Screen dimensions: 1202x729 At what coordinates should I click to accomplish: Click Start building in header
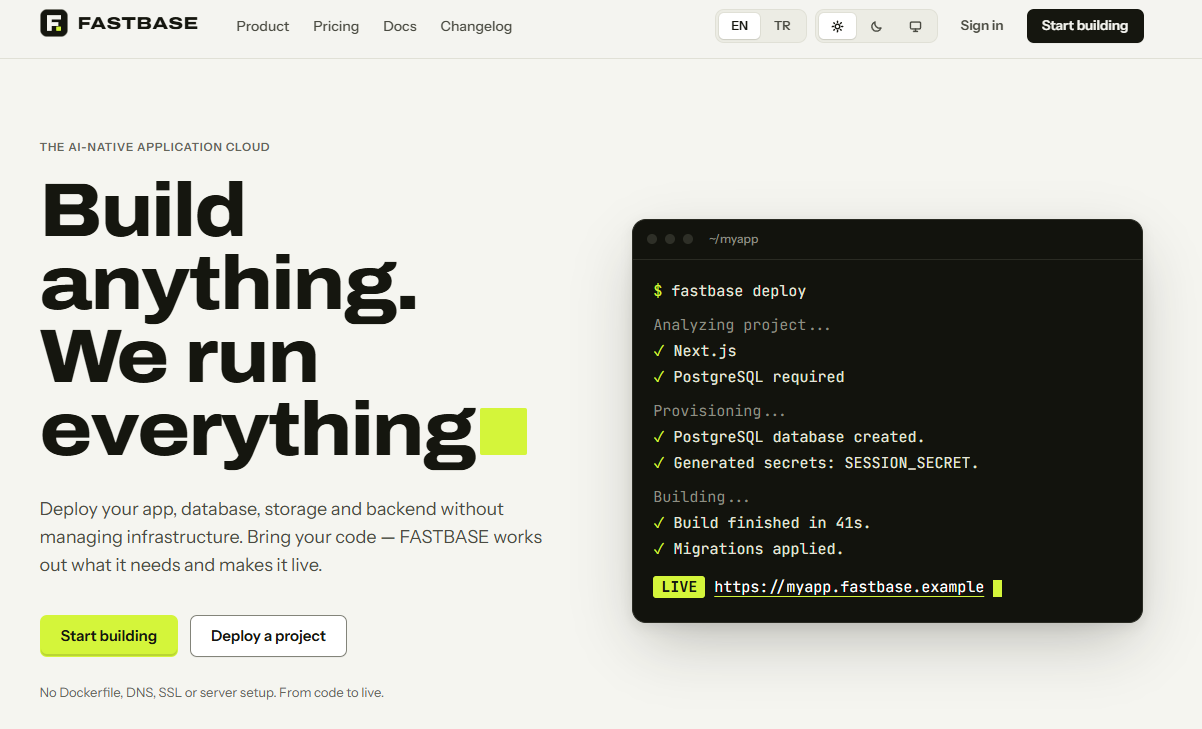[1085, 26]
